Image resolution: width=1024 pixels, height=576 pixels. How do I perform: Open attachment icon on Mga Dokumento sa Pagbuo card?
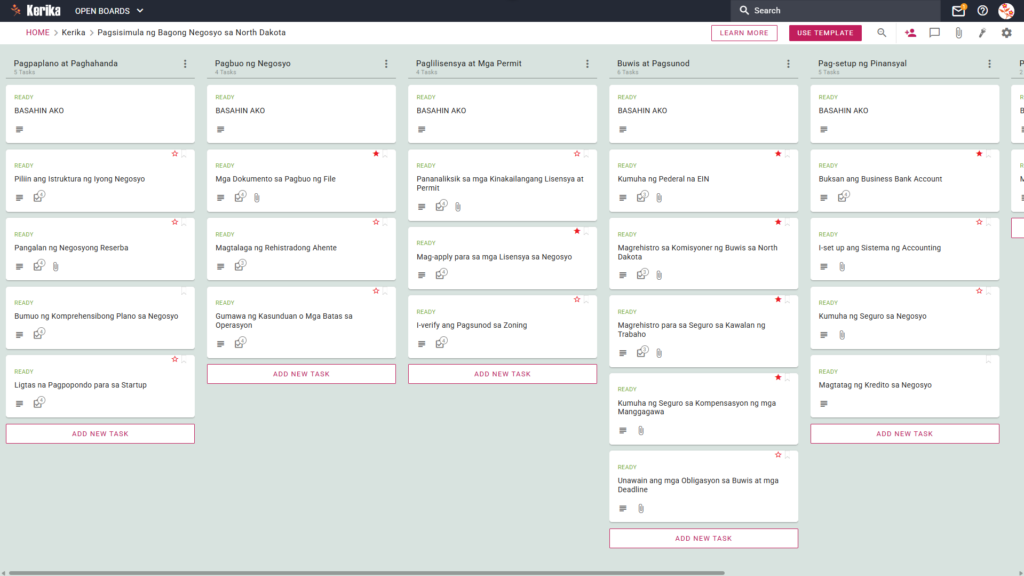(x=257, y=197)
